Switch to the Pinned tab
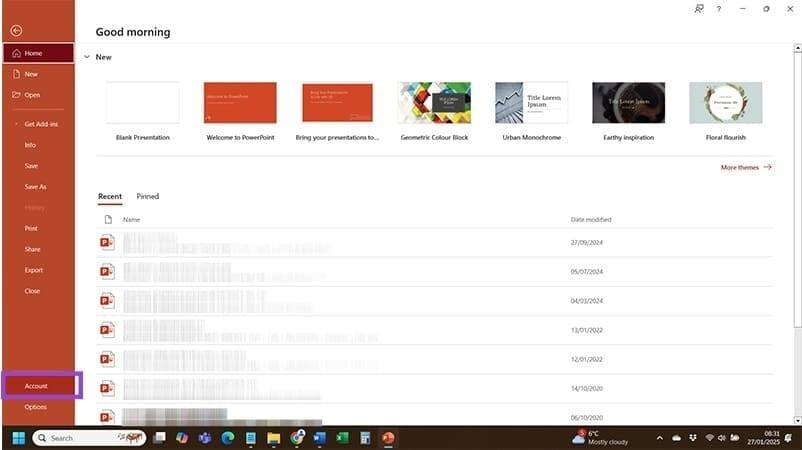The width and height of the screenshot is (802, 450). [x=148, y=197]
